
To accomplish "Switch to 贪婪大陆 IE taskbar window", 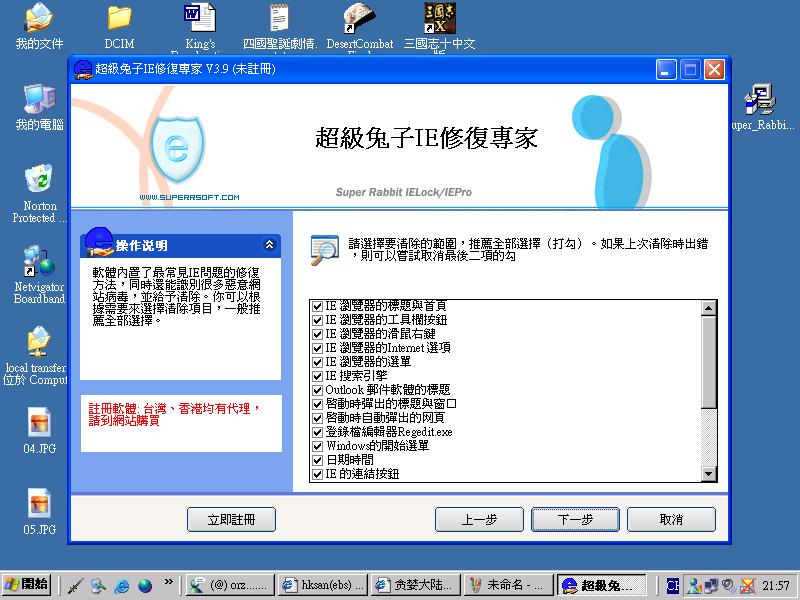I will tap(416, 585).
